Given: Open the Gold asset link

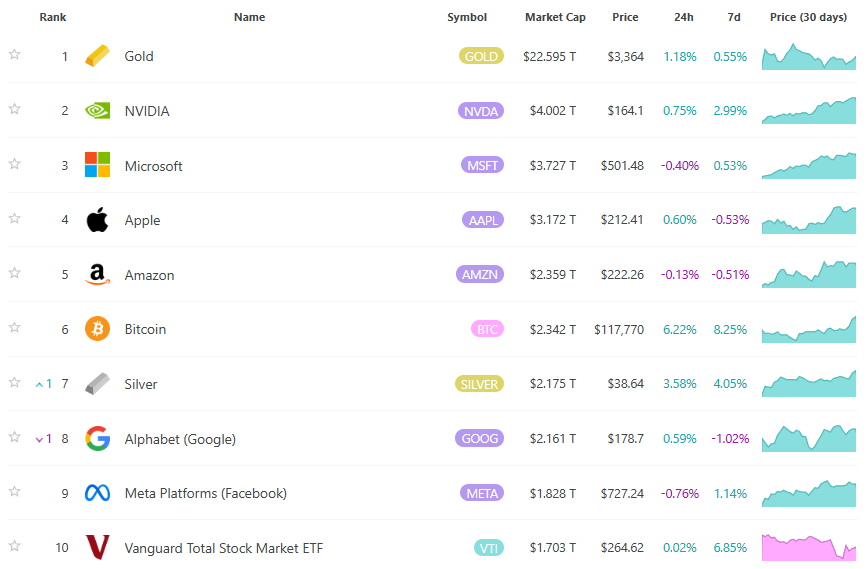Looking at the screenshot, I should [139, 56].
